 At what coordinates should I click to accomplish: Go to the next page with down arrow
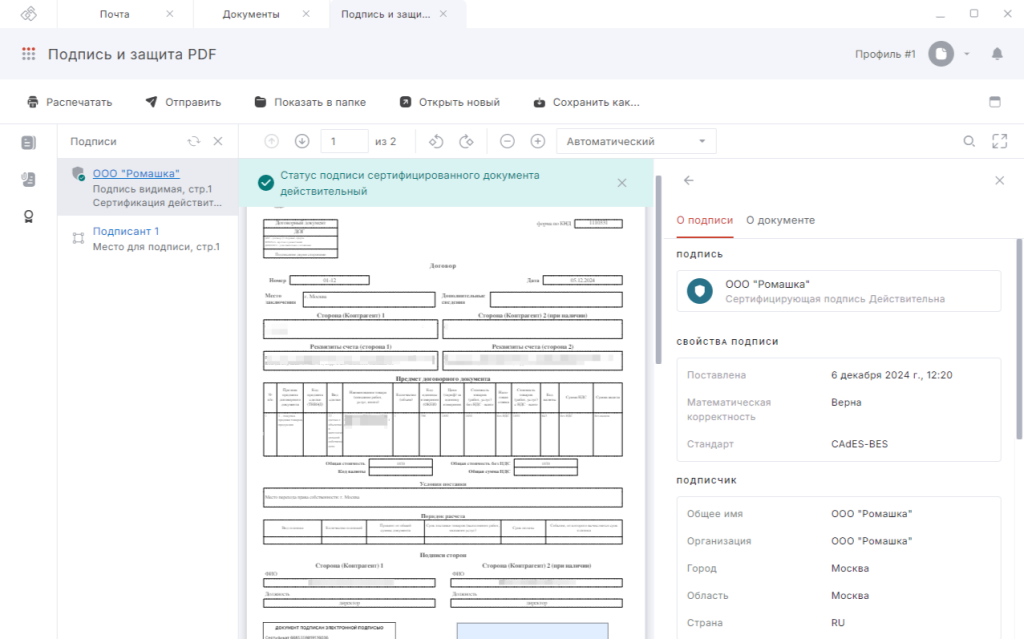click(302, 142)
